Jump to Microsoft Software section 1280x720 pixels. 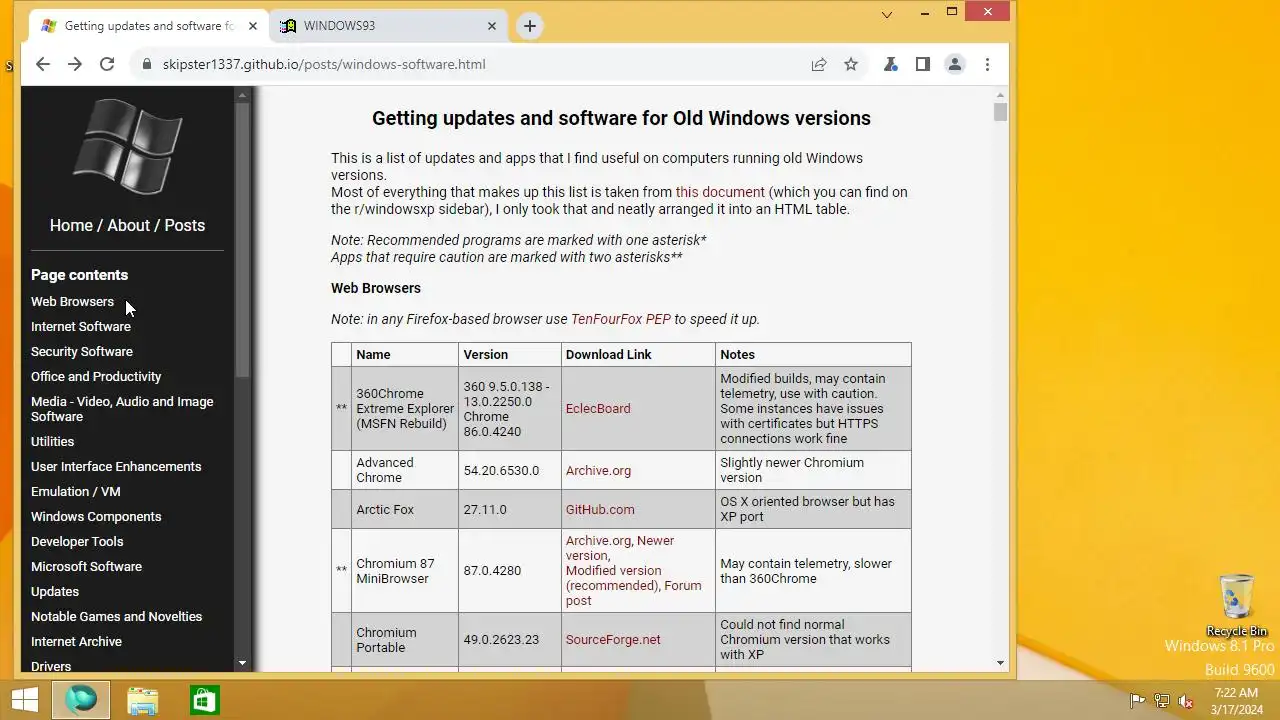(86, 566)
